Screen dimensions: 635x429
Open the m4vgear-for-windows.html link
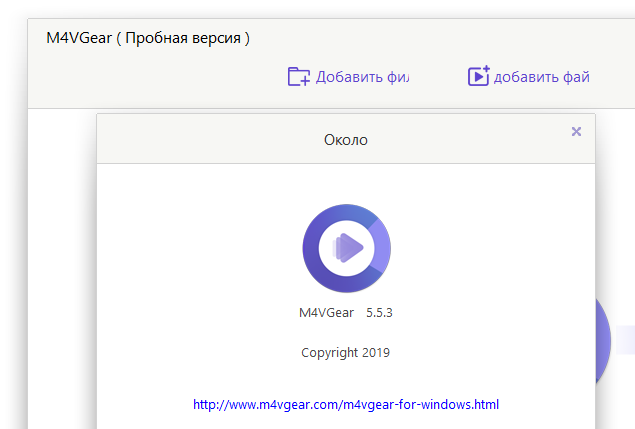pyautogui.click(x=346, y=404)
